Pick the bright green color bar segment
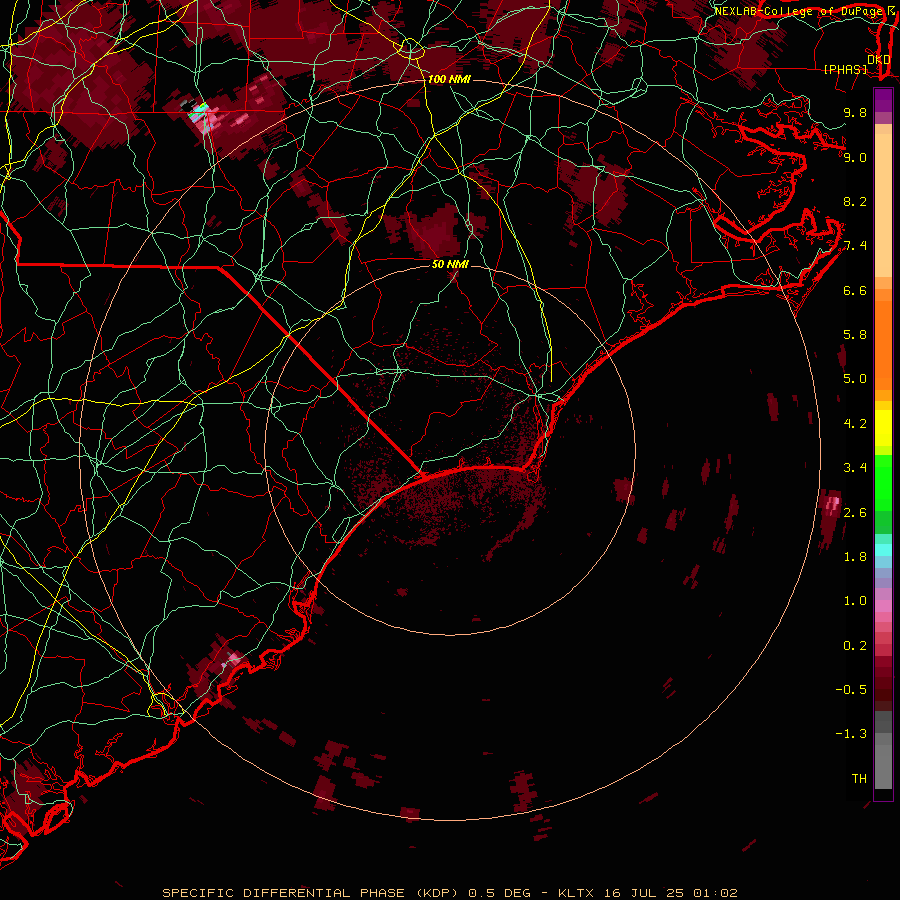 click(883, 482)
